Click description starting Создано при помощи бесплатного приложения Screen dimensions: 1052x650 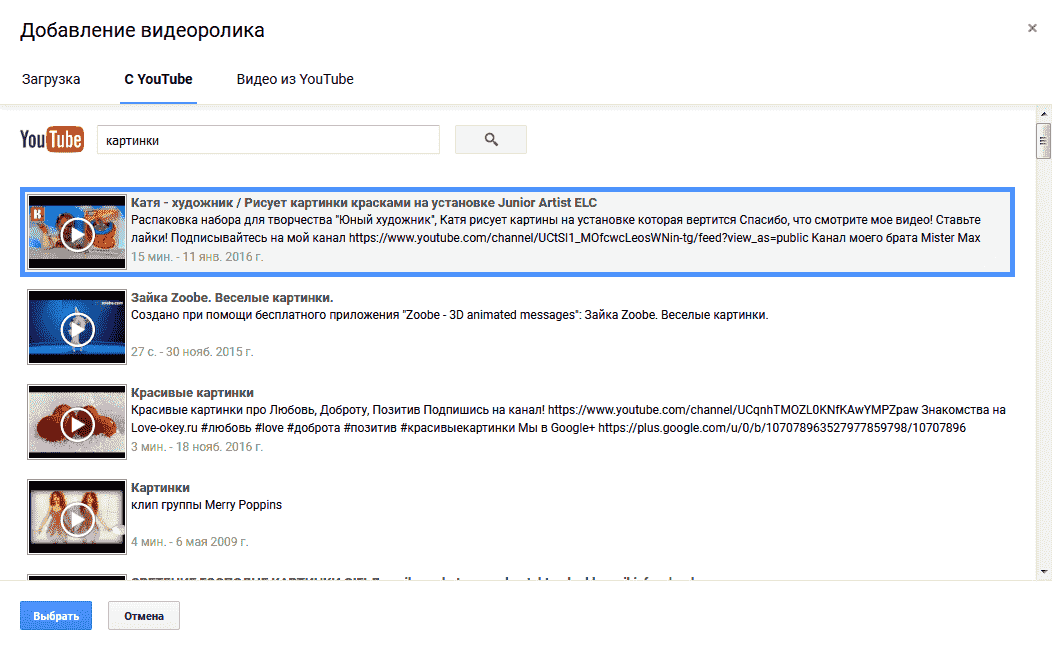point(450,315)
